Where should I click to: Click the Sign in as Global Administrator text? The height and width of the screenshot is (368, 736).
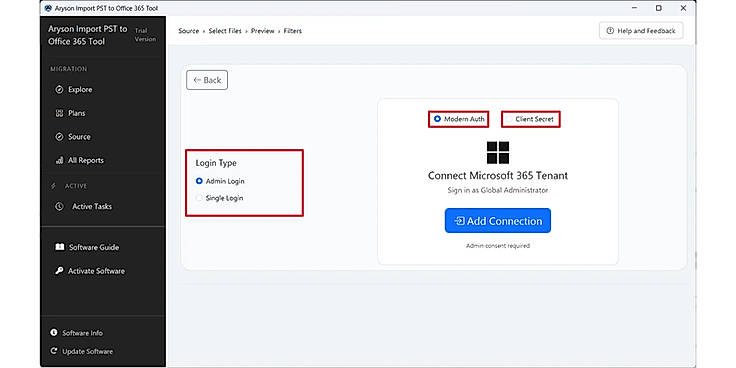[x=498, y=190]
